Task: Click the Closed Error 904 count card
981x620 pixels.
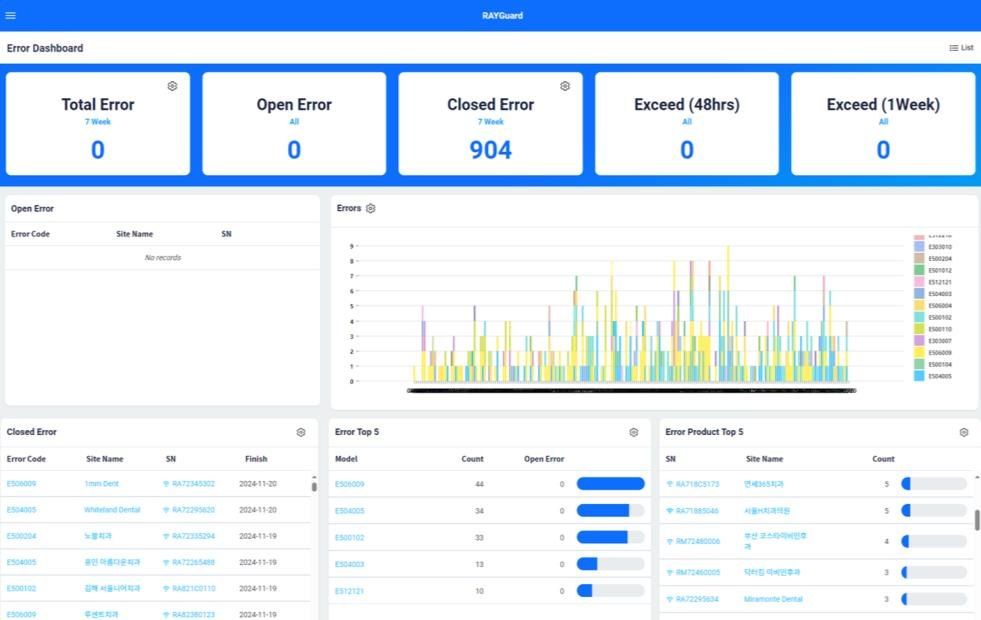Action: pos(490,124)
